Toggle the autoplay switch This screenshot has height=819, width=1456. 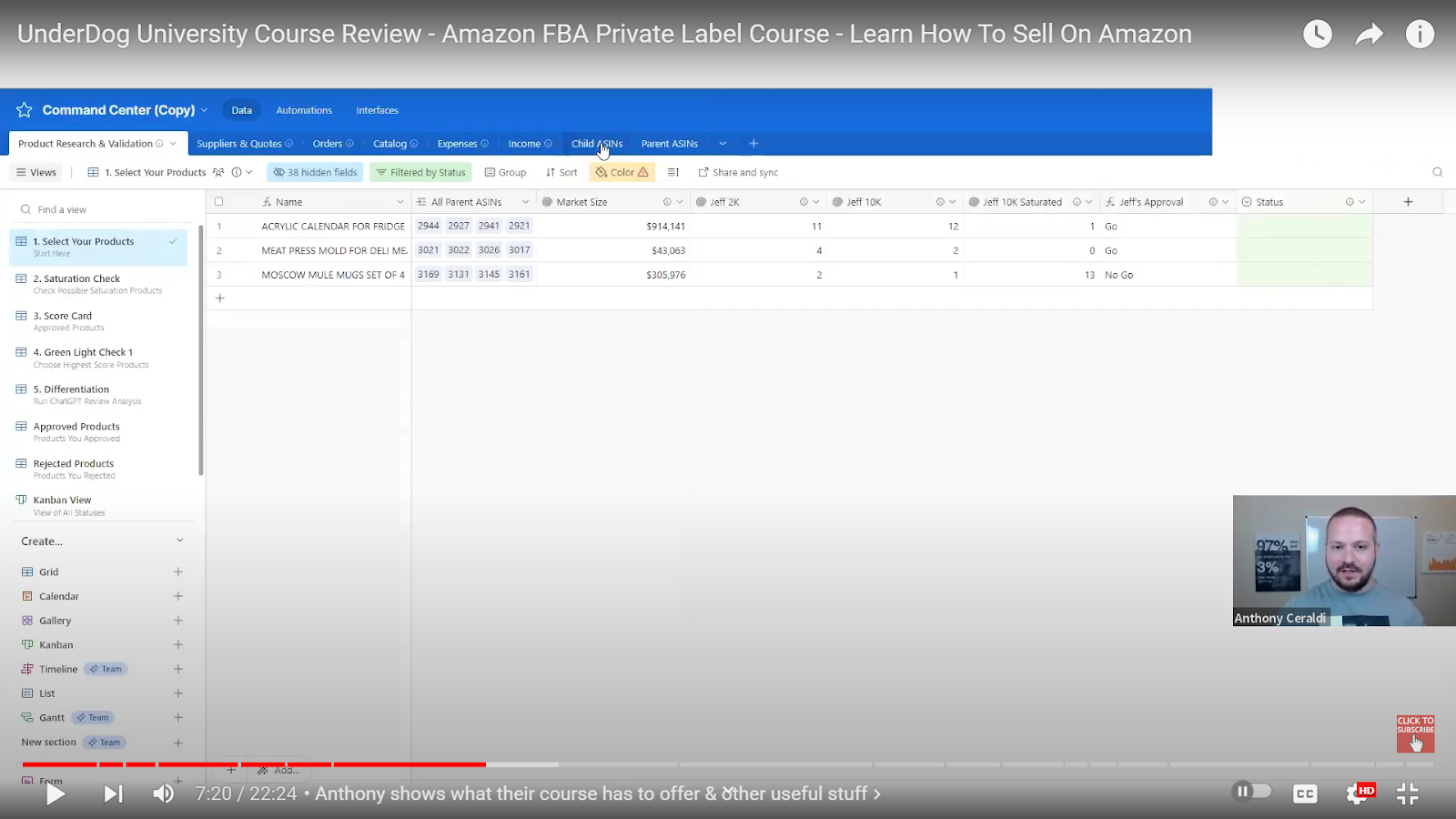click(1251, 792)
